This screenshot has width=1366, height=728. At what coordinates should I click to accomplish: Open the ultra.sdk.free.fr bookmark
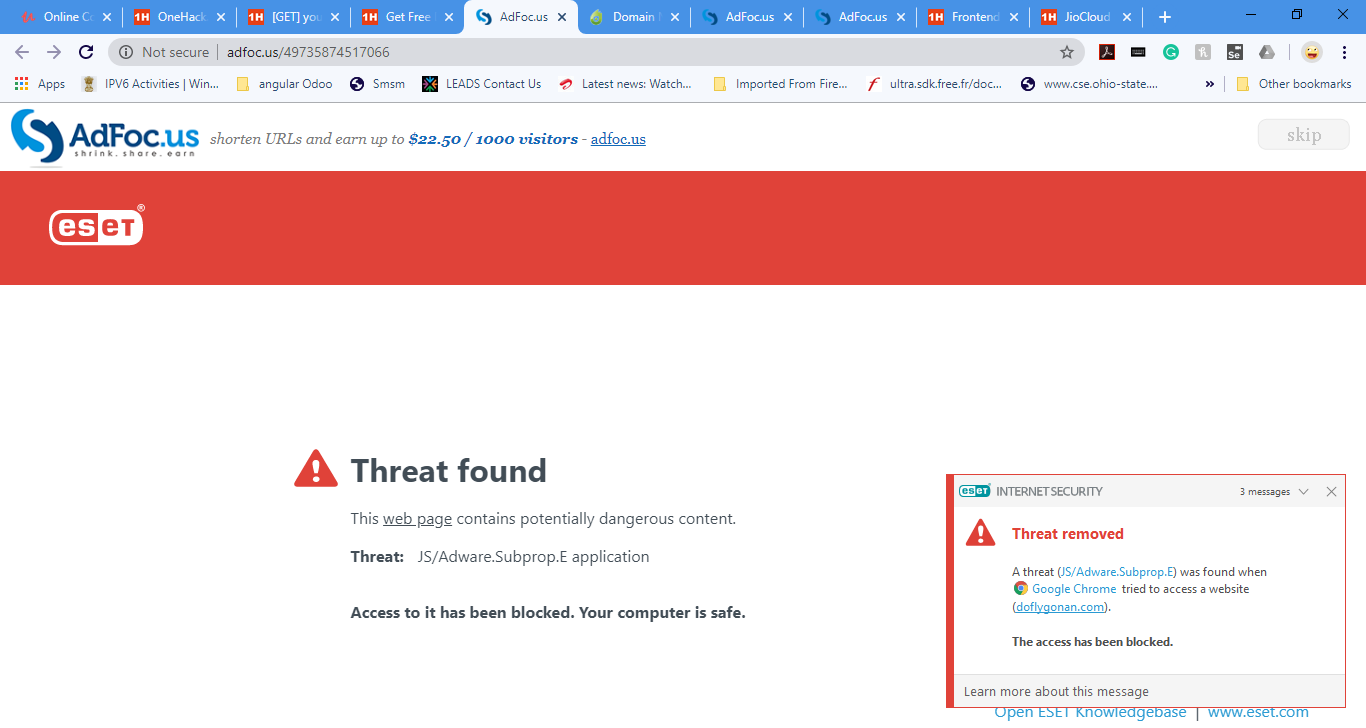click(x=934, y=84)
